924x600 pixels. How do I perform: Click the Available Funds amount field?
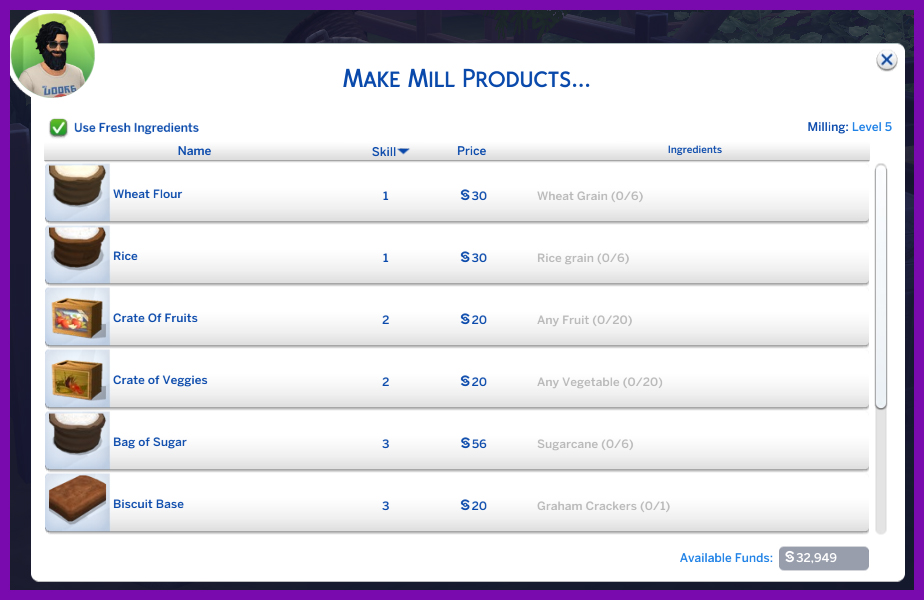[823, 558]
